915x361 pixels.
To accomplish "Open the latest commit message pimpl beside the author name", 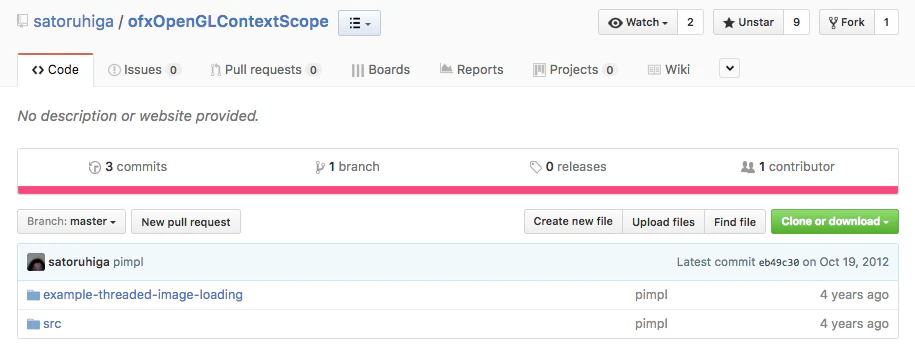I will pyautogui.click(x=128, y=262).
